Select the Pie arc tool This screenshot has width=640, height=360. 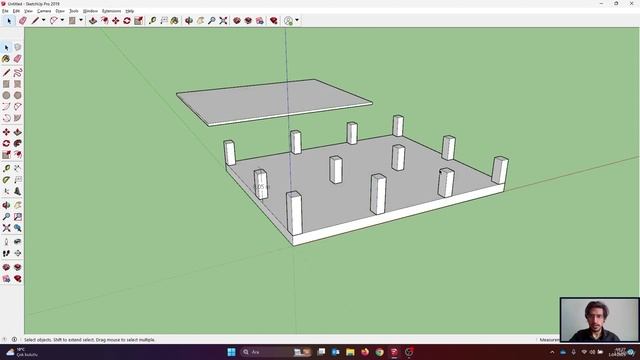click(18, 118)
